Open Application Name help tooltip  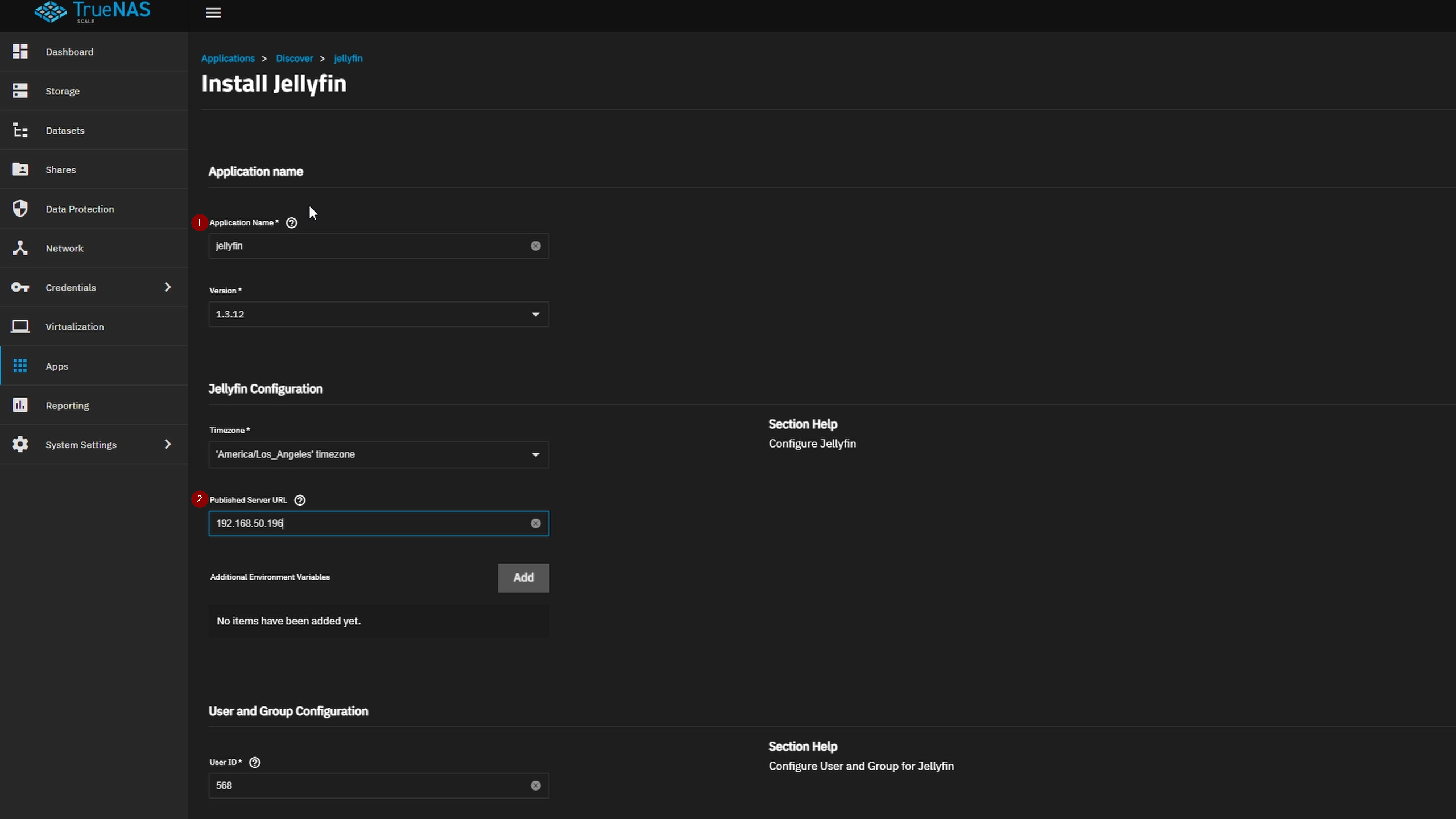[292, 223]
